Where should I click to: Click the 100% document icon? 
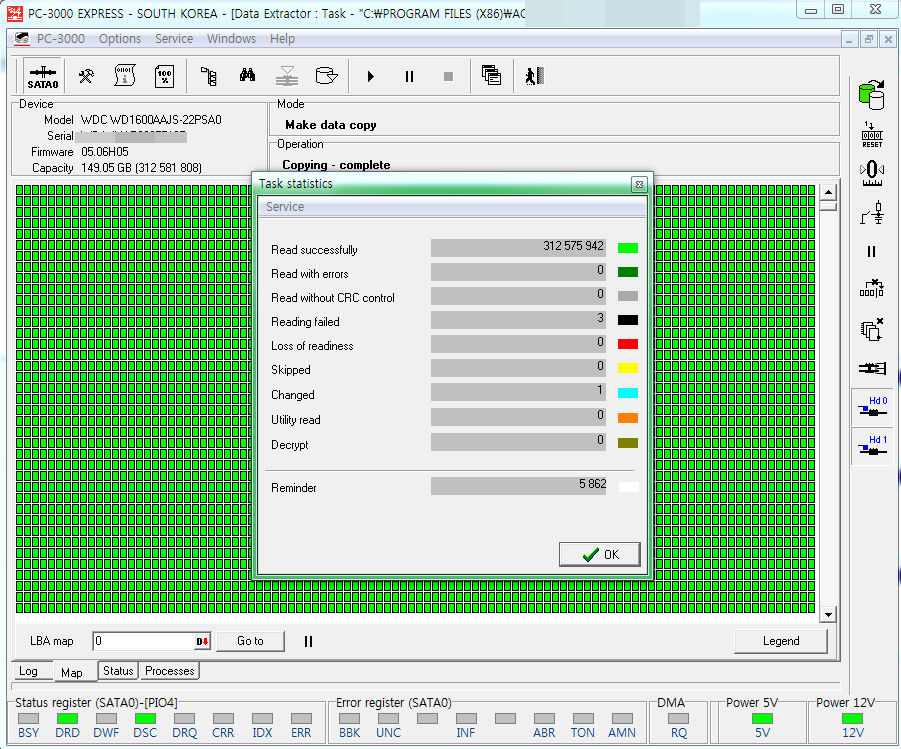[x=164, y=76]
